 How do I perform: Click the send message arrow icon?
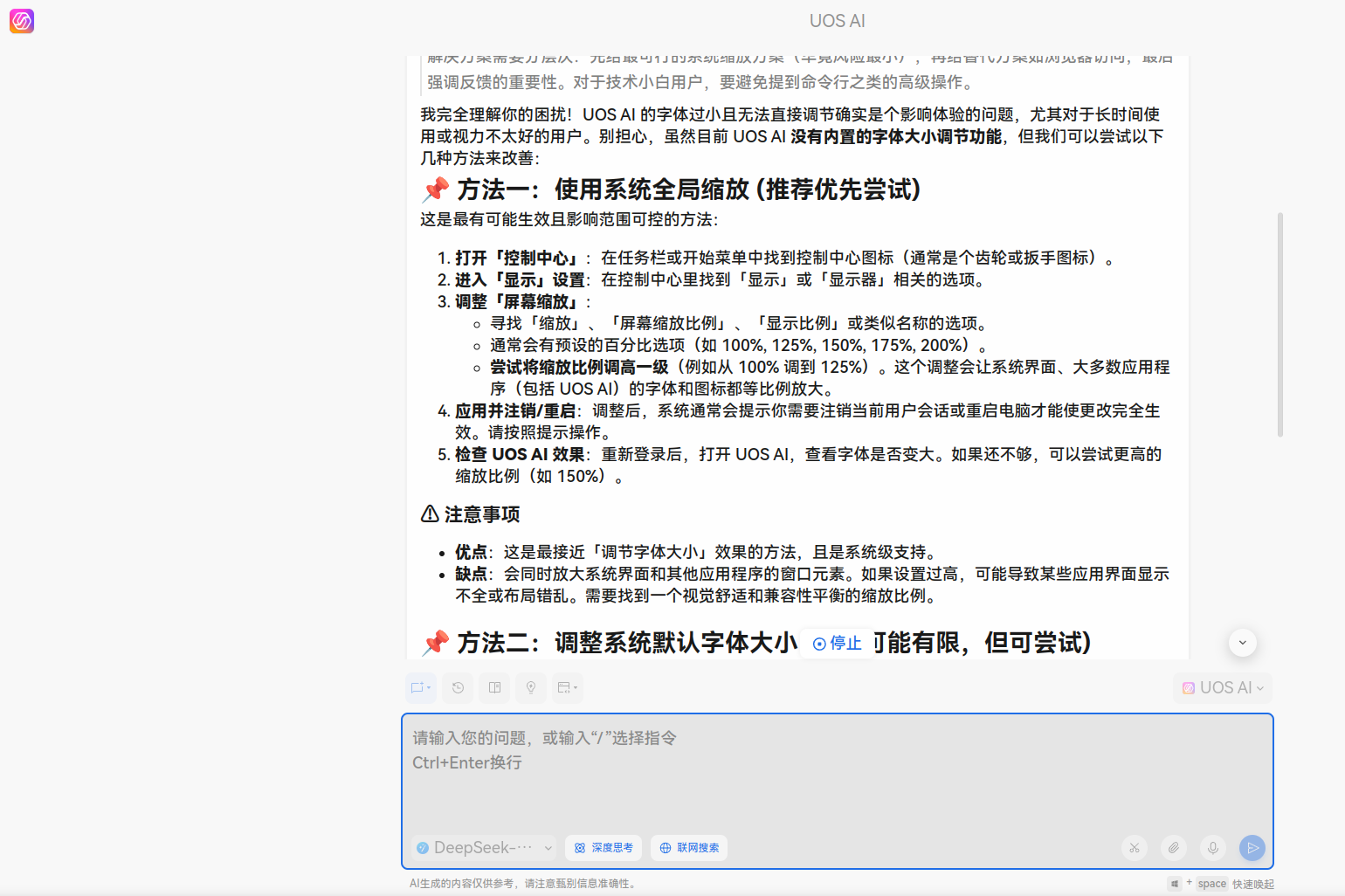click(1252, 848)
